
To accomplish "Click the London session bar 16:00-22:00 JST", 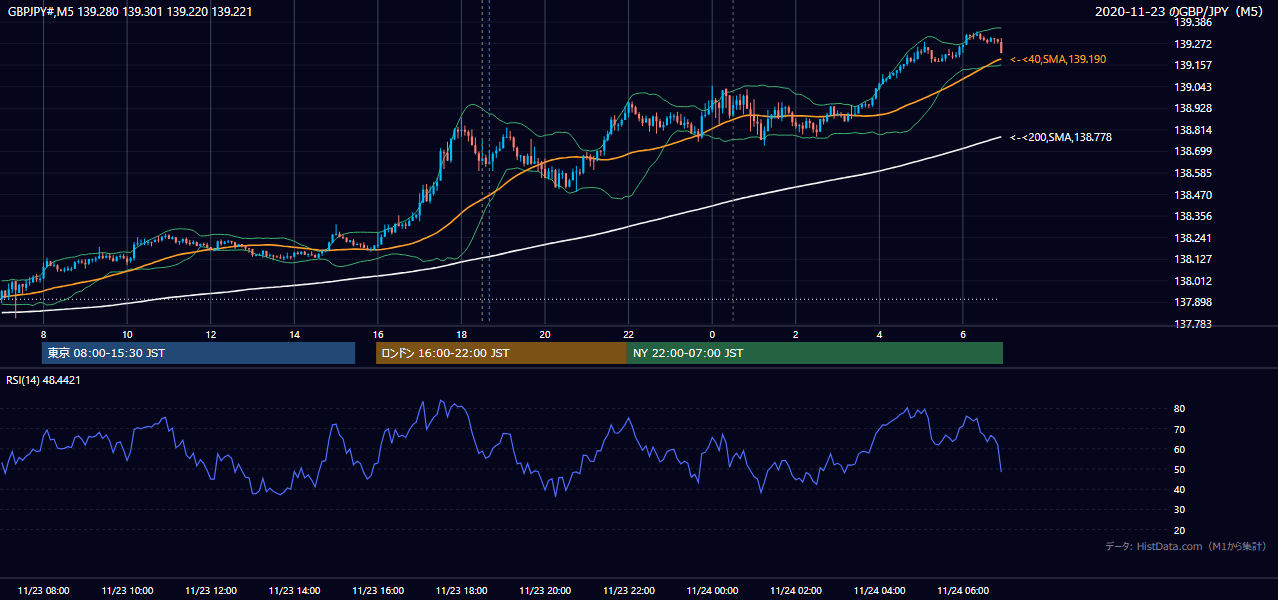I will [501, 353].
